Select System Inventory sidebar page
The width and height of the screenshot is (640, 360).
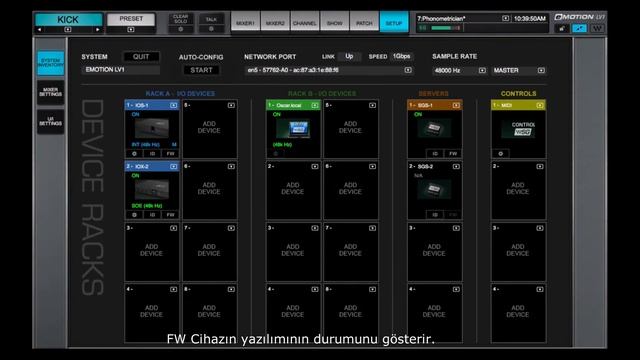click(x=51, y=63)
